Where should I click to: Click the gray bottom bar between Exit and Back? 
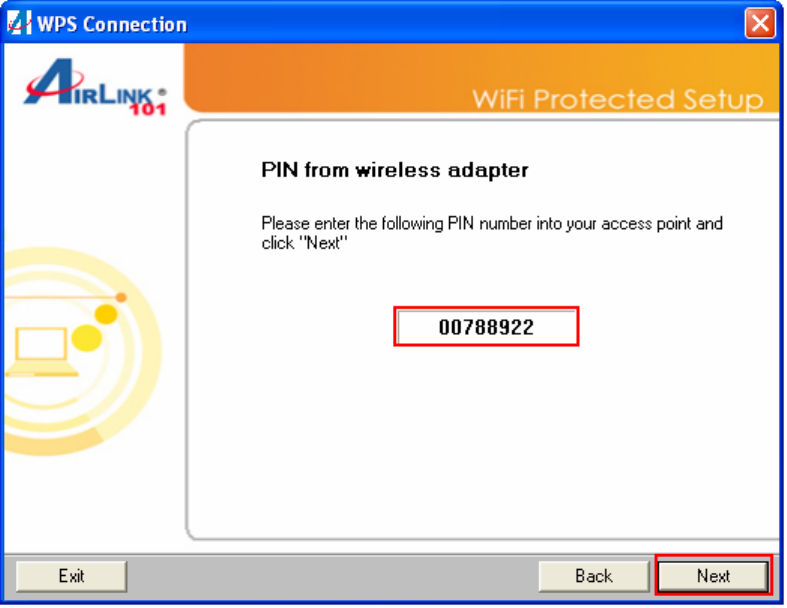point(333,576)
